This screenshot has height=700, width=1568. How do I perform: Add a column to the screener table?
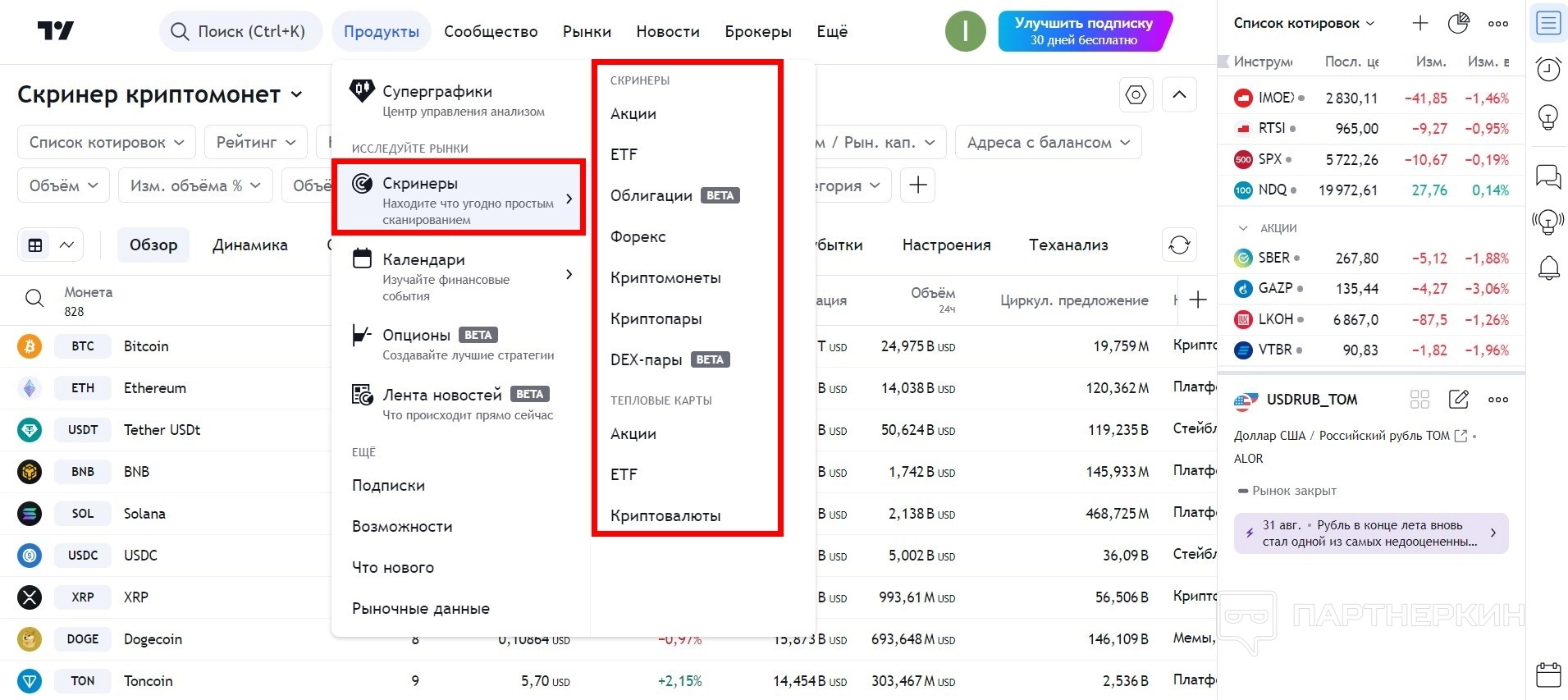pyautogui.click(x=1198, y=300)
